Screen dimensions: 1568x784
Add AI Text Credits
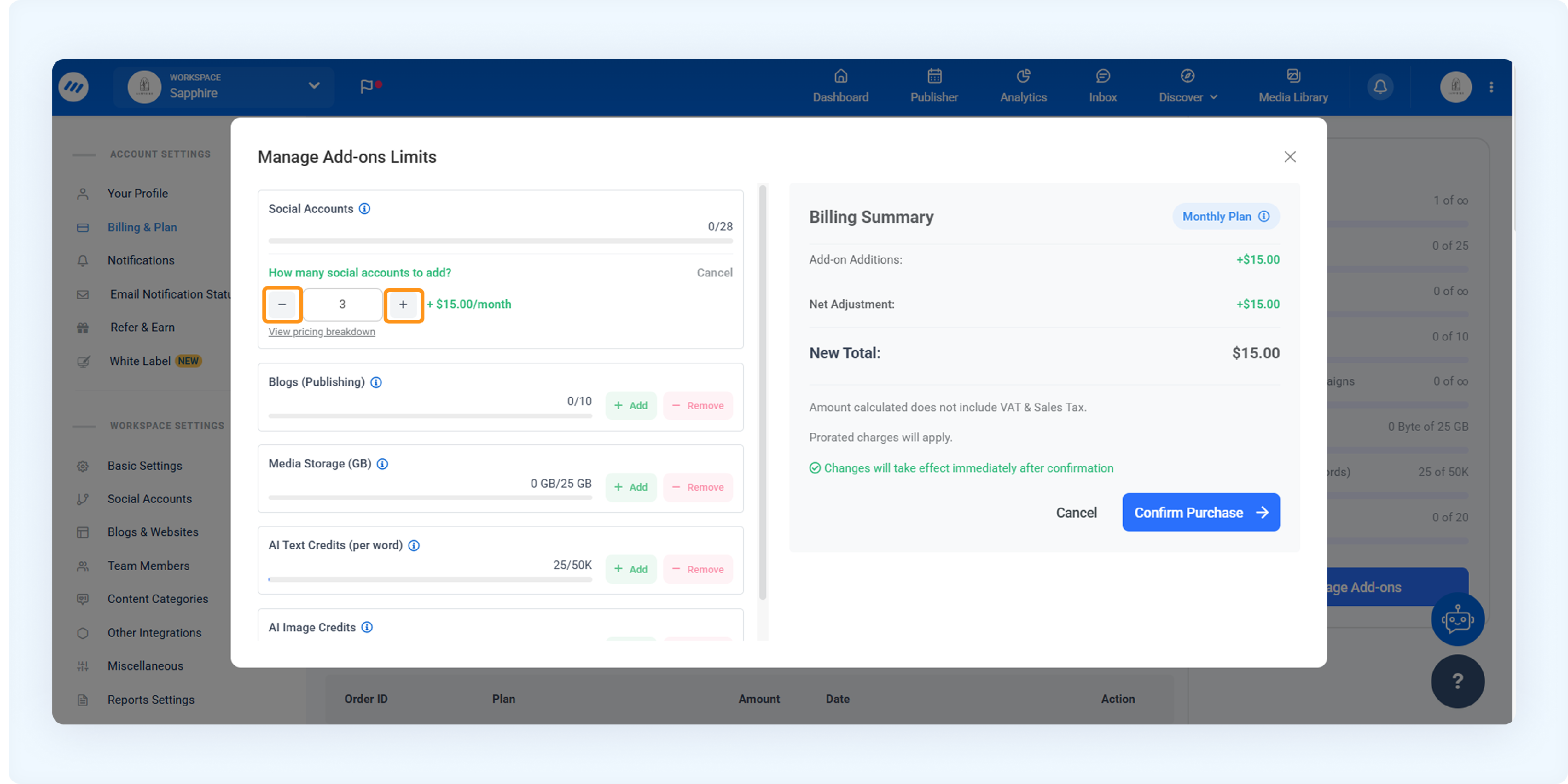pyautogui.click(x=631, y=569)
